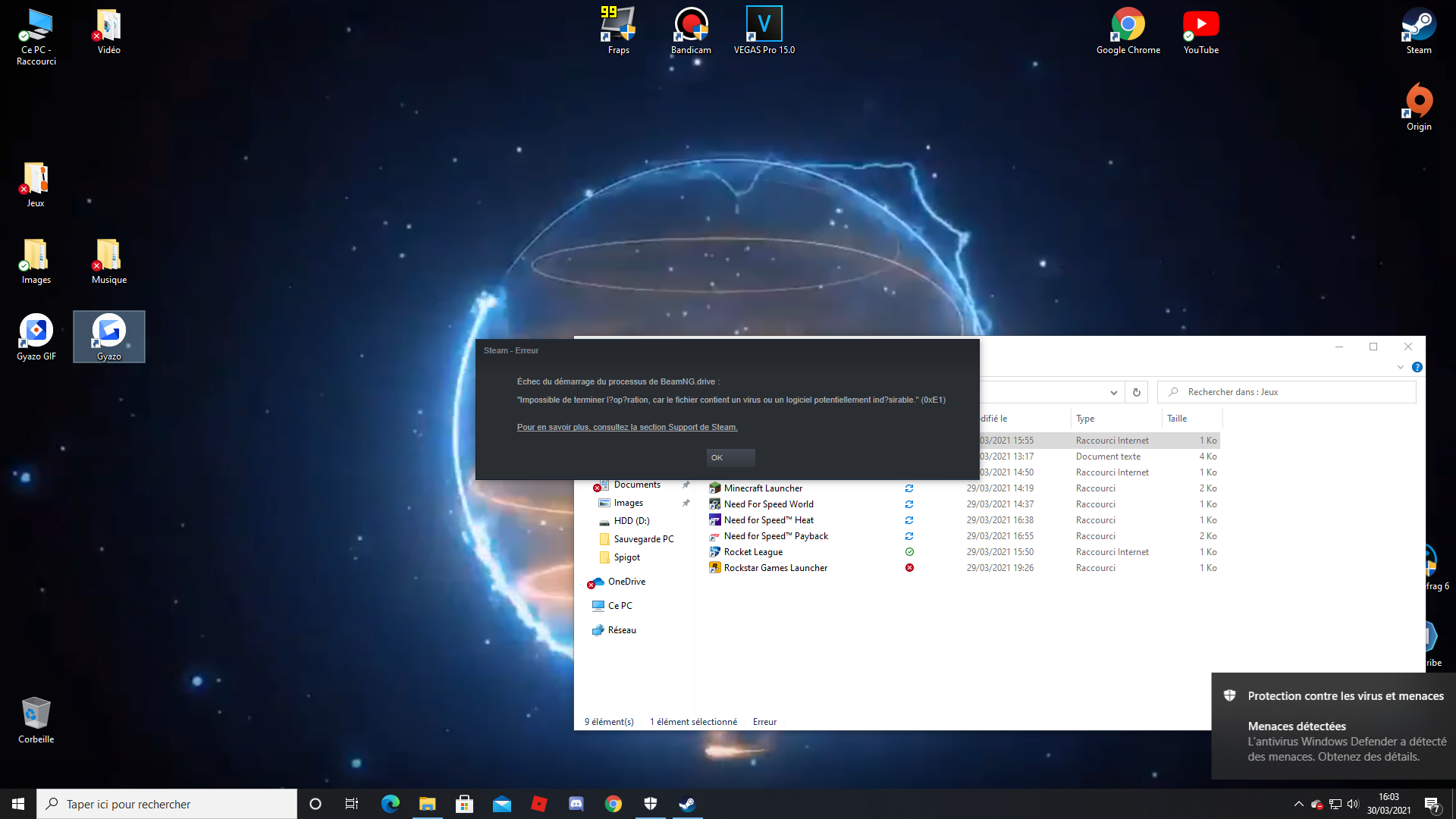Select Minecraft Launcher in file list
The height and width of the screenshot is (819, 1456).
(x=763, y=488)
